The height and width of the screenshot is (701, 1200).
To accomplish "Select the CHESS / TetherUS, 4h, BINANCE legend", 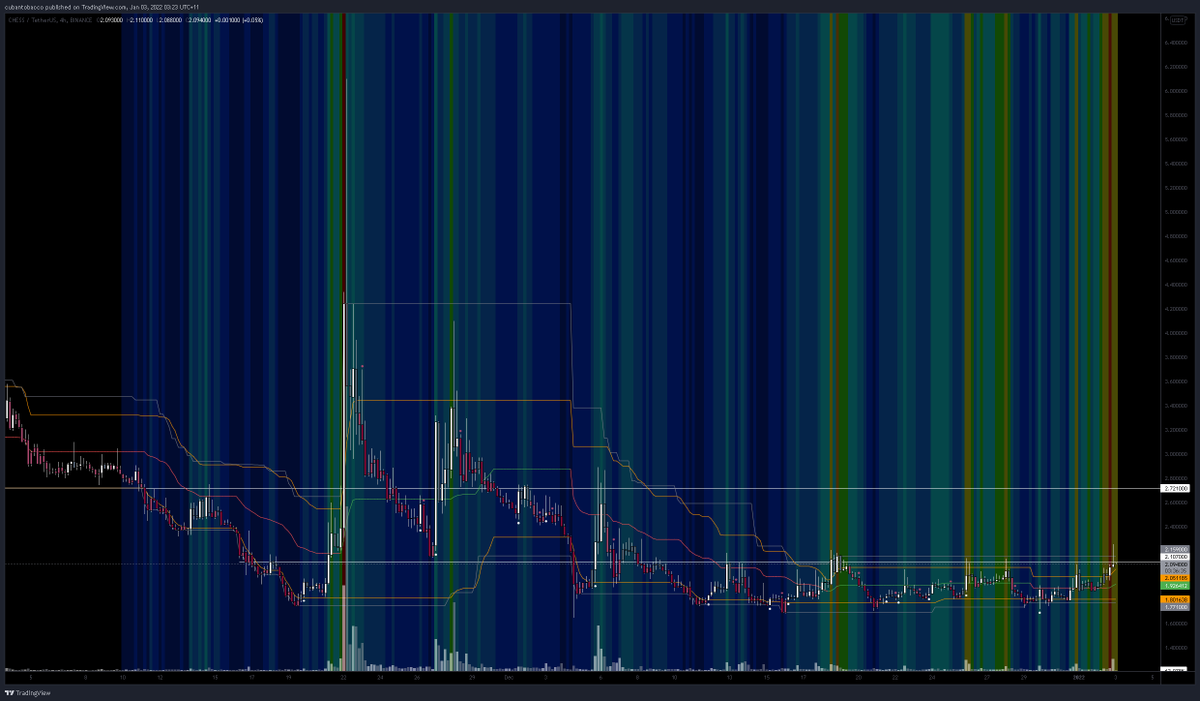I will [50, 20].
